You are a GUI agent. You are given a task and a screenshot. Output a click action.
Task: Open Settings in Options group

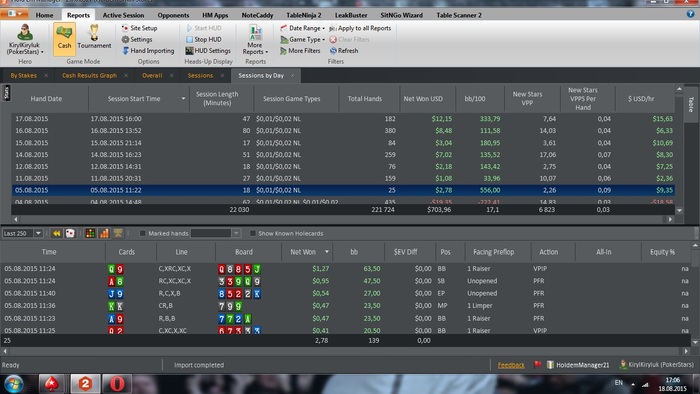coord(137,39)
